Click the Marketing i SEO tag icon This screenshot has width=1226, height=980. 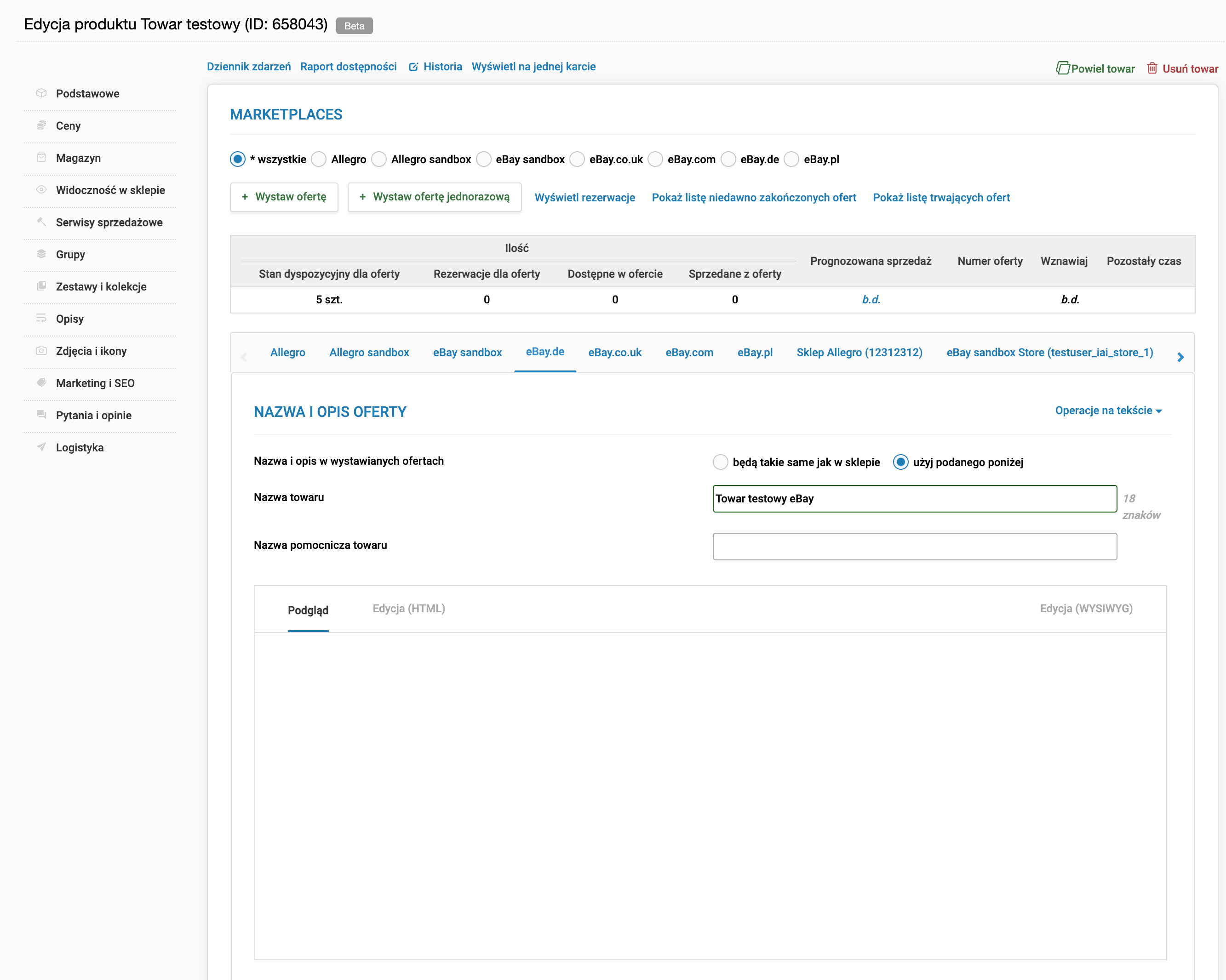click(41, 382)
